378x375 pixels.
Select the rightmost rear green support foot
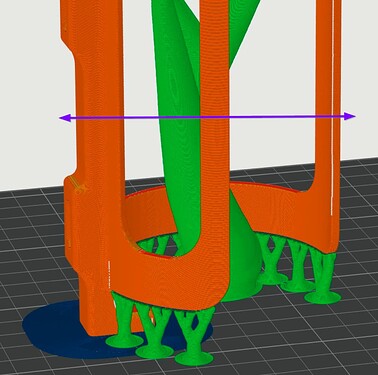click(323, 297)
